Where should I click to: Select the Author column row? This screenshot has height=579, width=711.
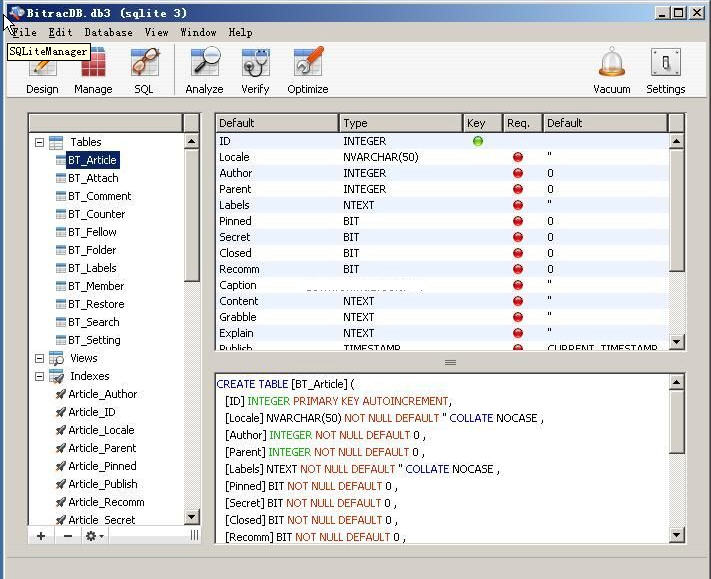tap(443, 173)
